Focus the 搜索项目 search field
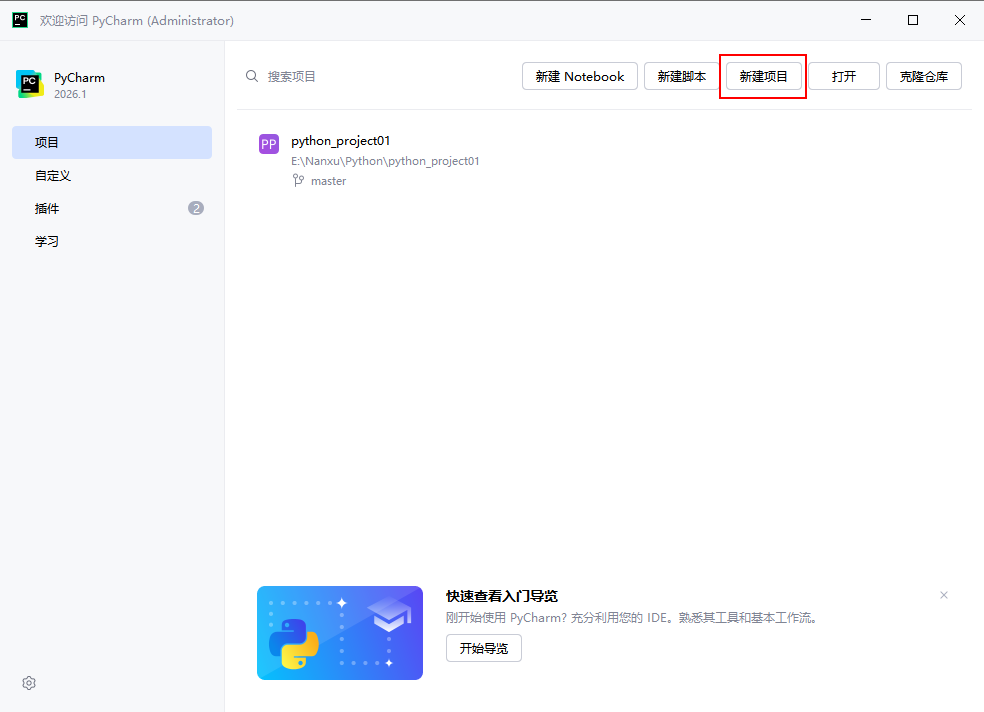The width and height of the screenshot is (984, 712). (x=380, y=76)
